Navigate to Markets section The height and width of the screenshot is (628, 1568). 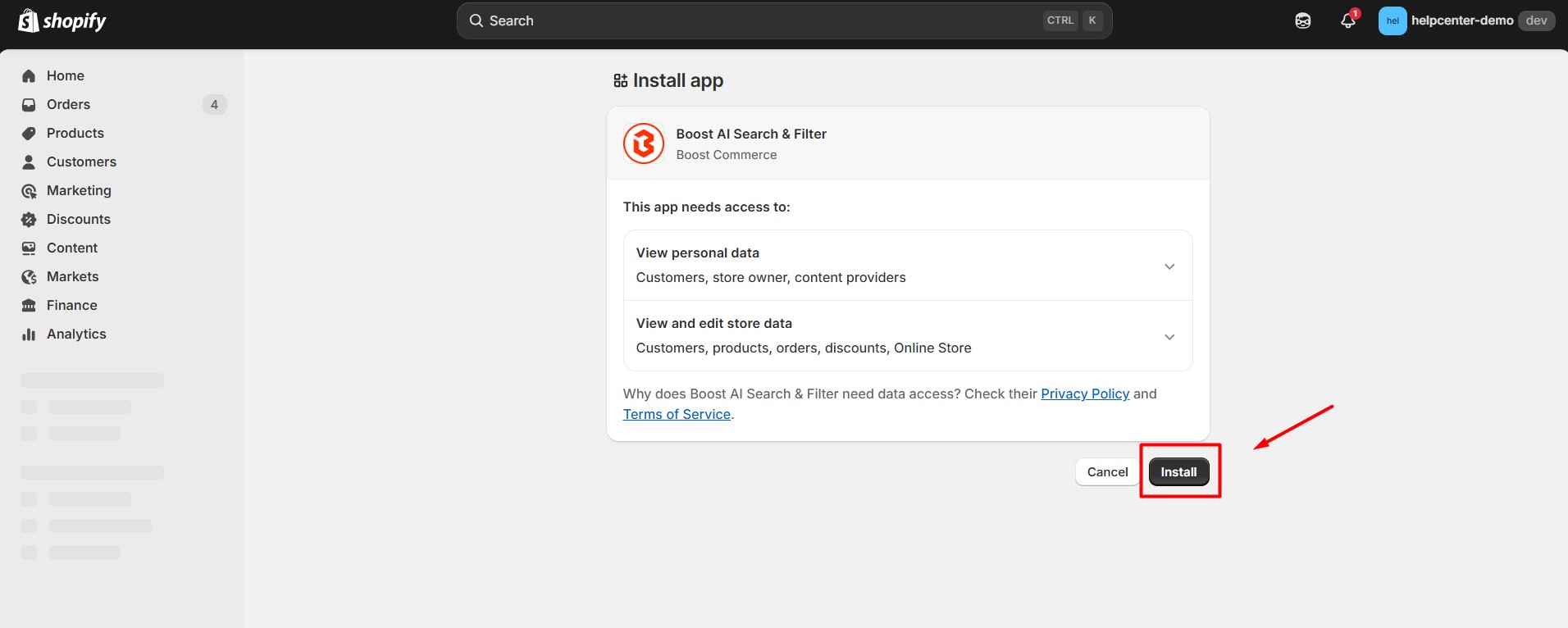(x=72, y=277)
